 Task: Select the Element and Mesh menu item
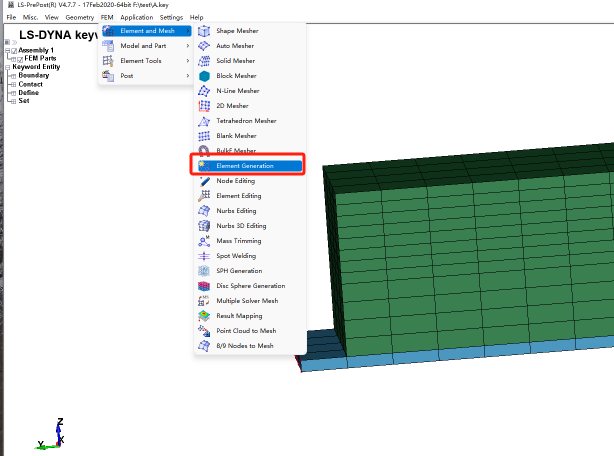coord(147,31)
